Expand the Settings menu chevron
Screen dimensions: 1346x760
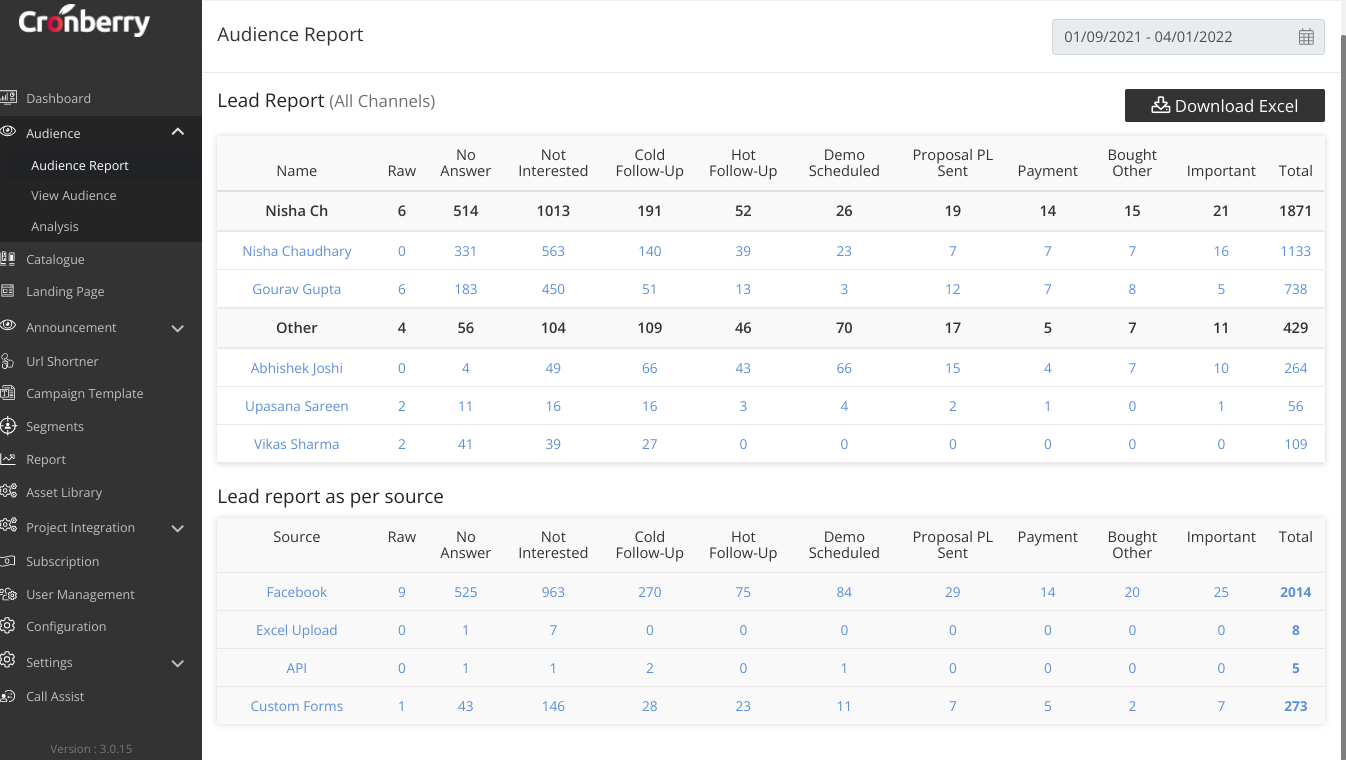click(x=178, y=663)
